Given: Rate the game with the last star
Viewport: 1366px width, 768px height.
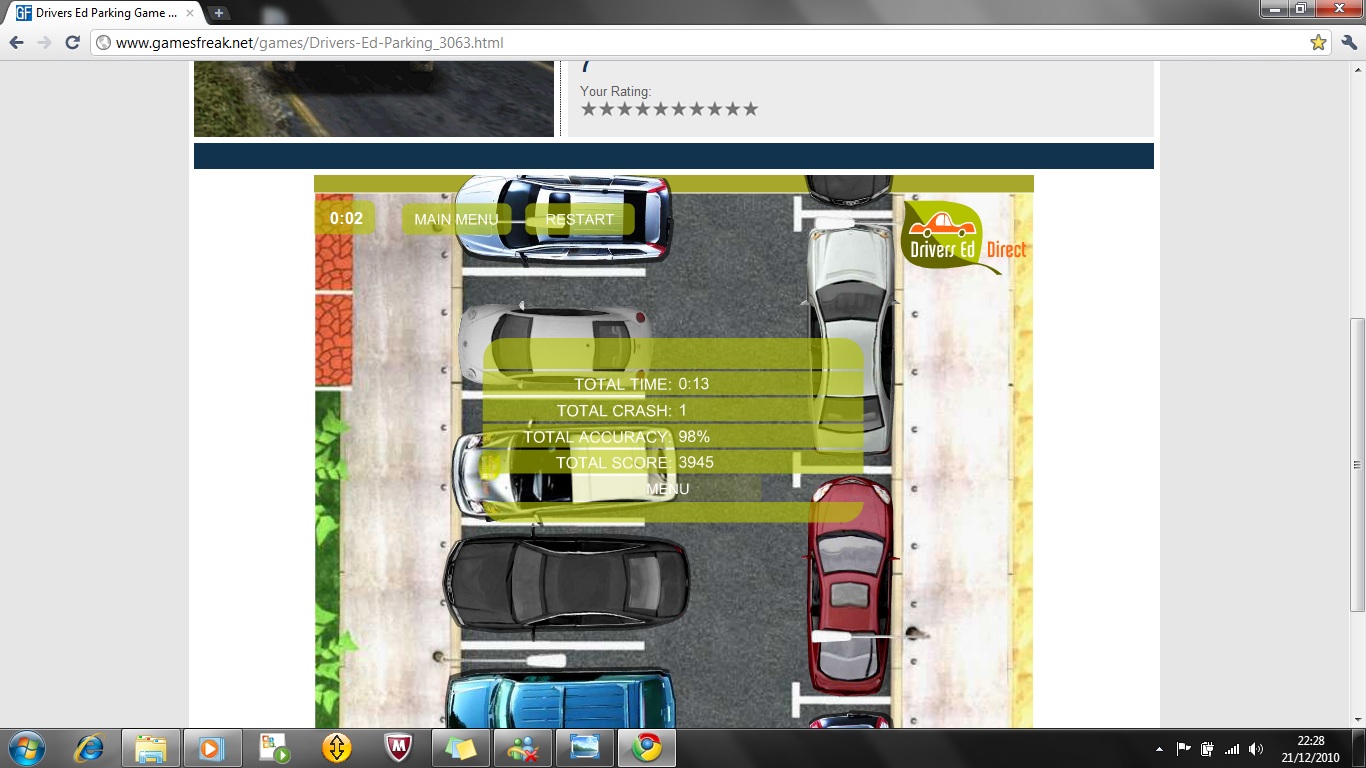Looking at the screenshot, I should (751, 109).
